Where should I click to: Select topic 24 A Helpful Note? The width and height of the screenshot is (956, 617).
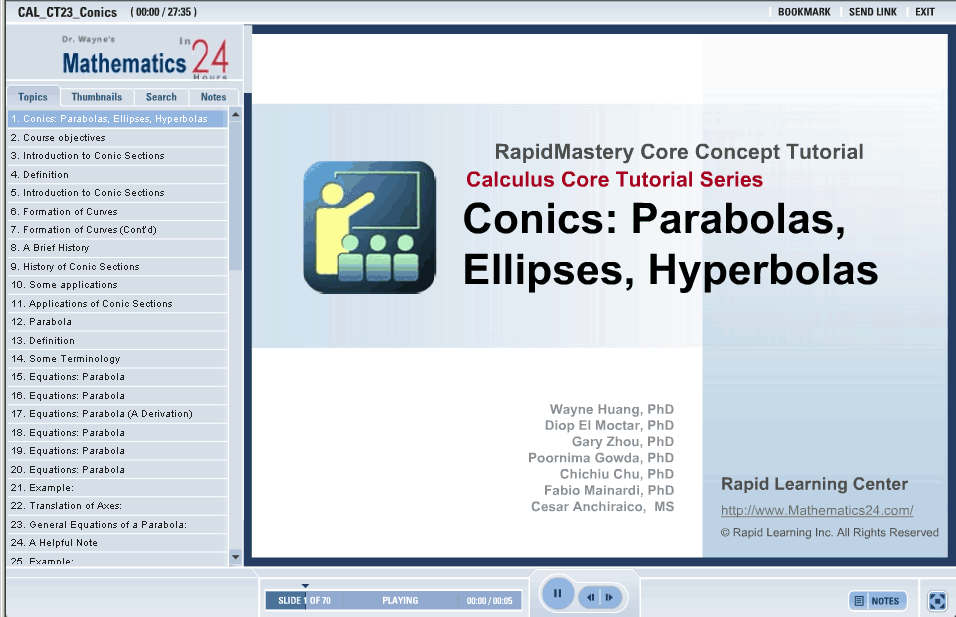click(x=118, y=543)
